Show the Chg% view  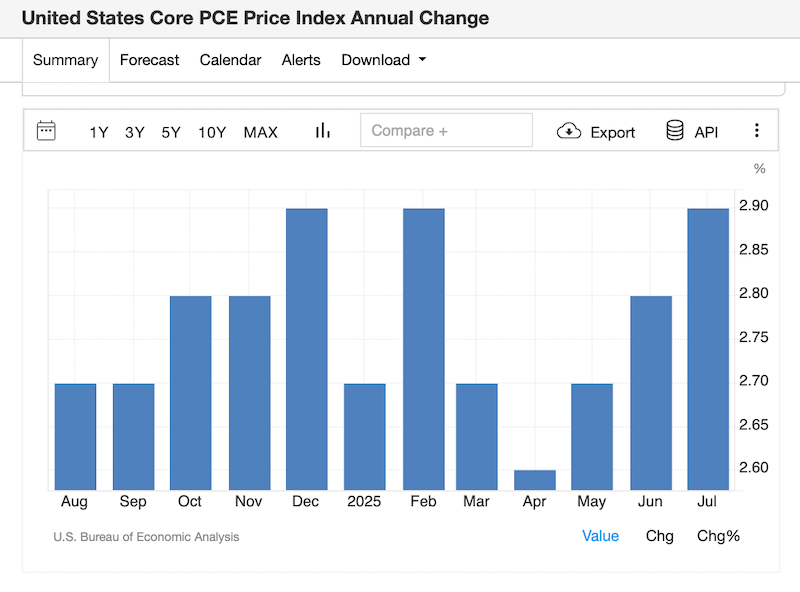click(x=718, y=536)
